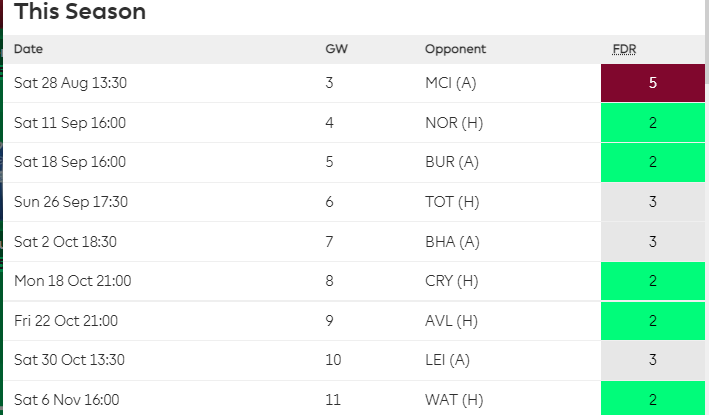Click the FDR column header
The image size is (709, 415).
coord(625,49)
